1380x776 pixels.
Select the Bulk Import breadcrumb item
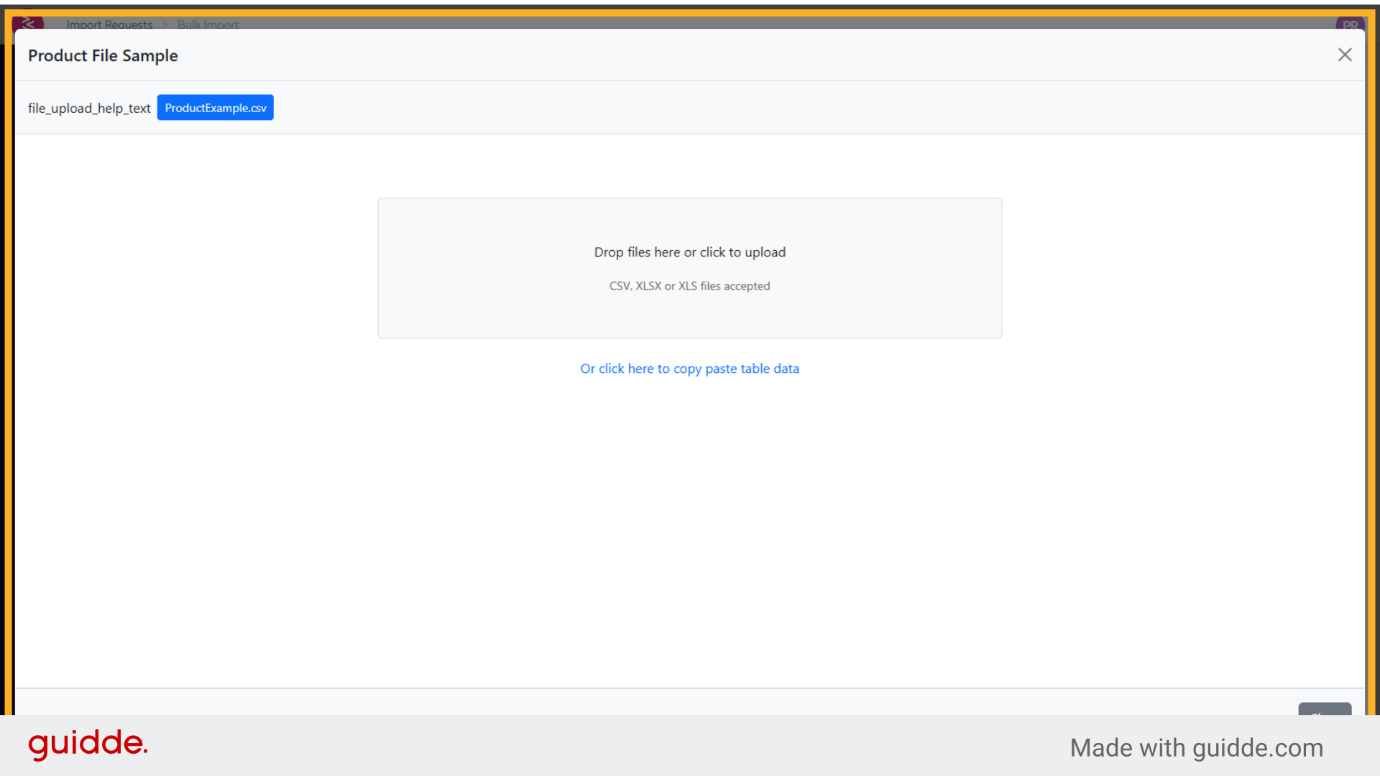[208, 24]
